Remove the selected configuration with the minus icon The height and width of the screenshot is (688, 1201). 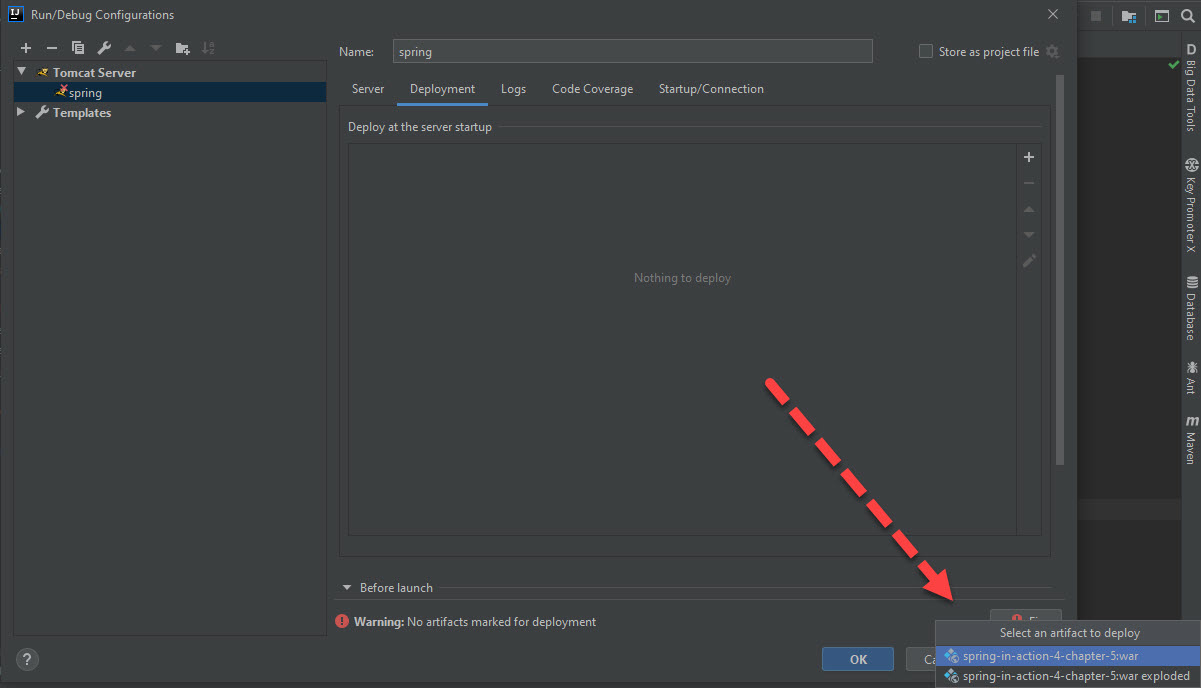[x=52, y=48]
